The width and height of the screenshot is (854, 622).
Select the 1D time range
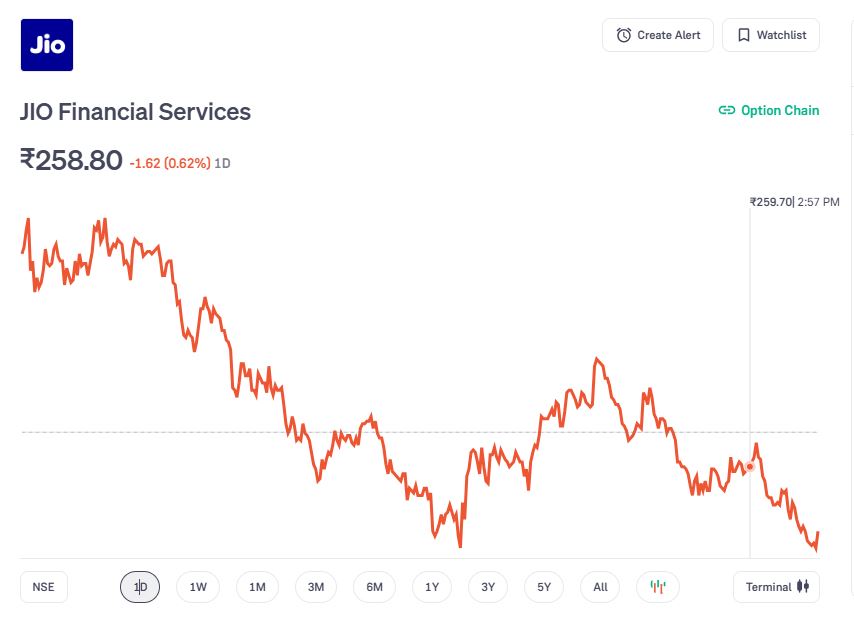tap(140, 587)
